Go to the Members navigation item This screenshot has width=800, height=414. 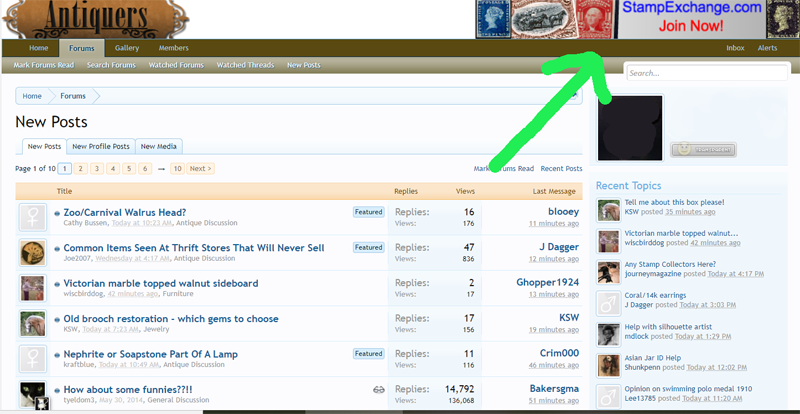173,48
